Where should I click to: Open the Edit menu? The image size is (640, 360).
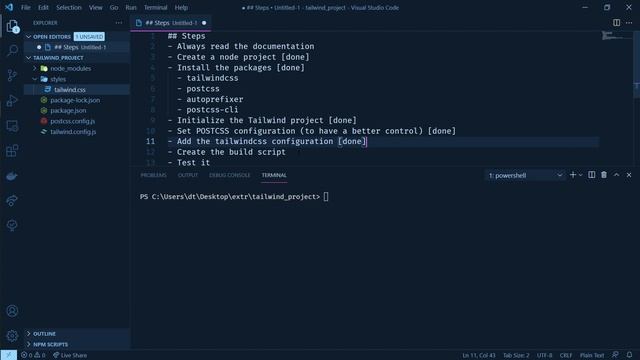point(43,7)
